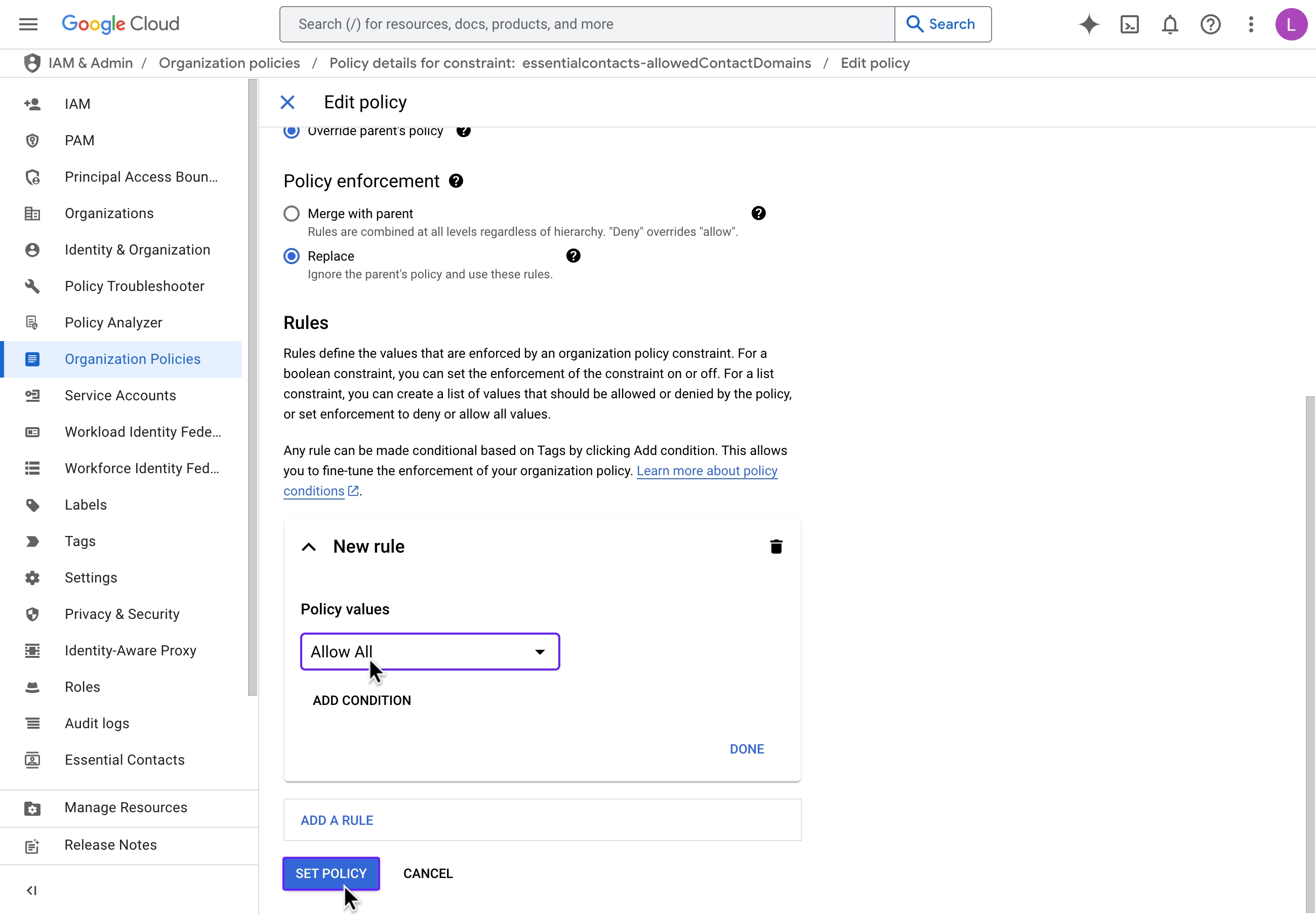This screenshot has width=1316, height=918.
Task: Click the account avatar
Action: tap(1291, 24)
